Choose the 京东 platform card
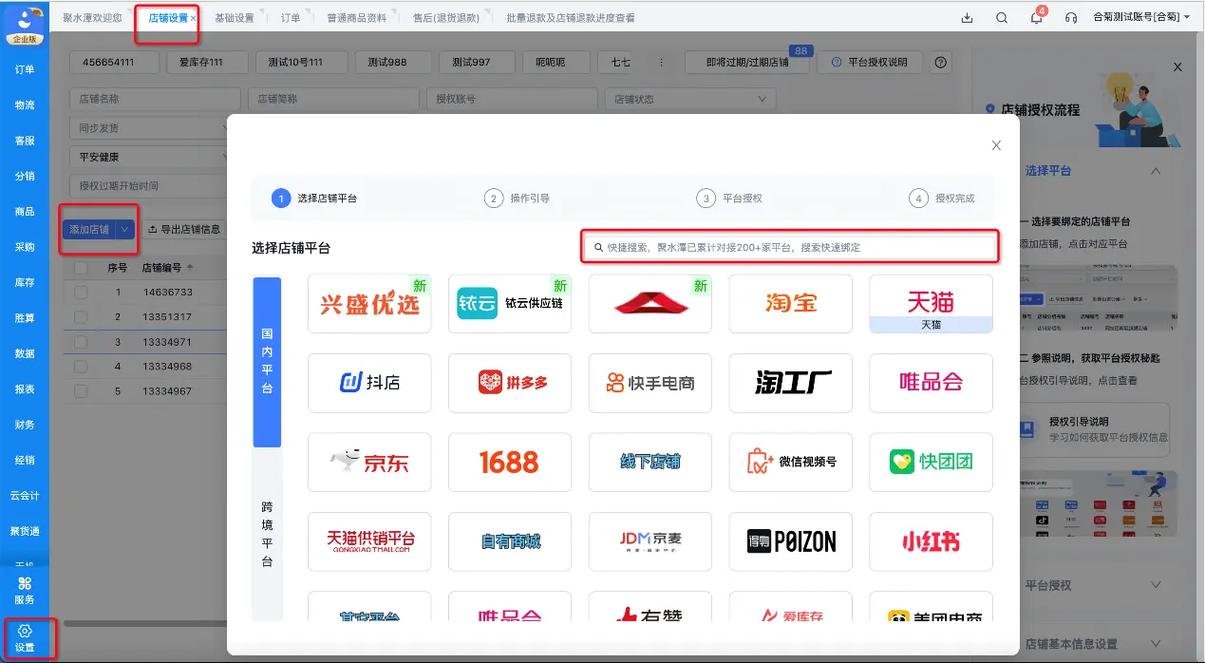Screen dimensions: 1205x663 coord(369,462)
